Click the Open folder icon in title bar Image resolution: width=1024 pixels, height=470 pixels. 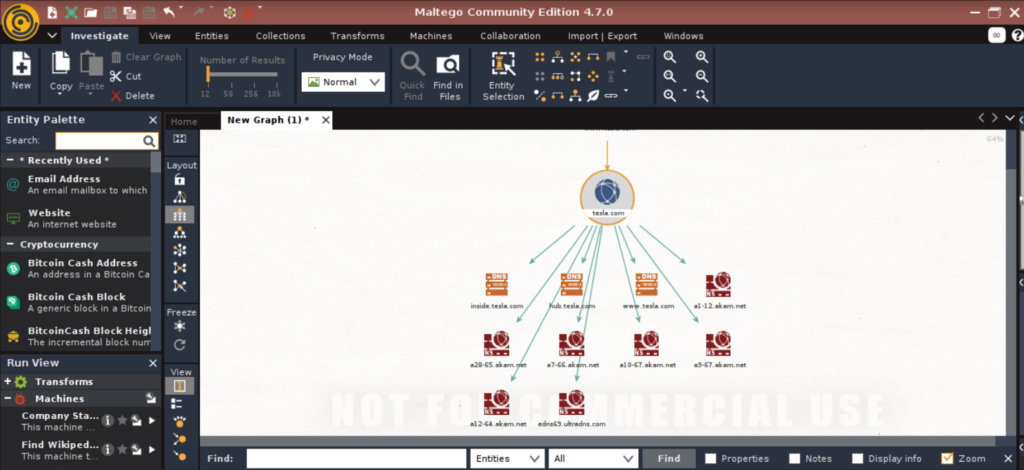[x=91, y=12]
